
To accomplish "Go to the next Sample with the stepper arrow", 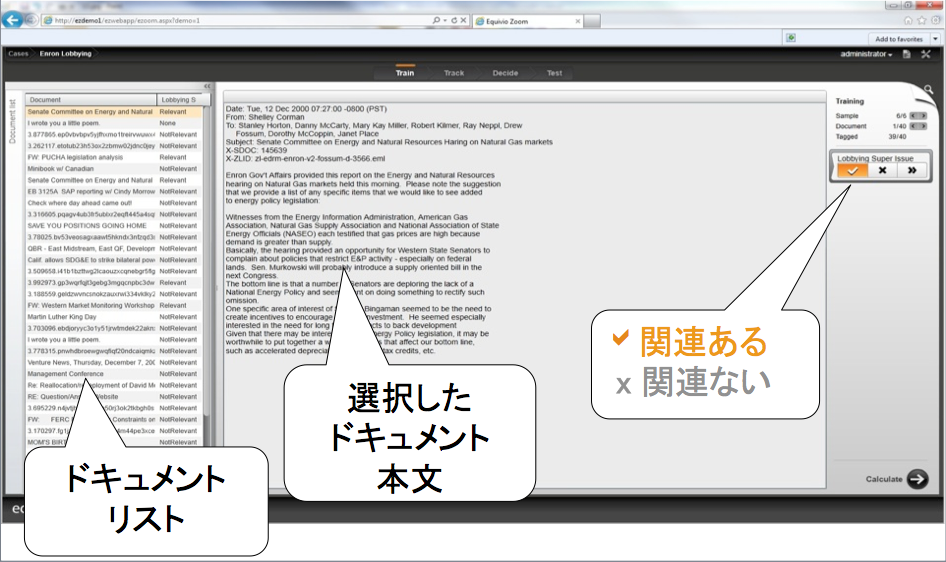I will [924, 116].
